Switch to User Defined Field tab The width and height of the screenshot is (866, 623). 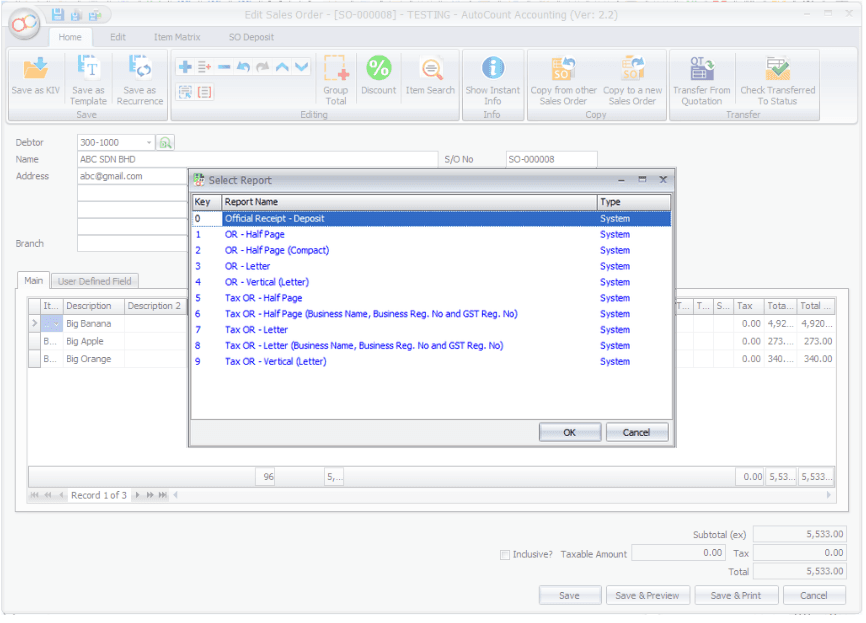[x=95, y=281]
